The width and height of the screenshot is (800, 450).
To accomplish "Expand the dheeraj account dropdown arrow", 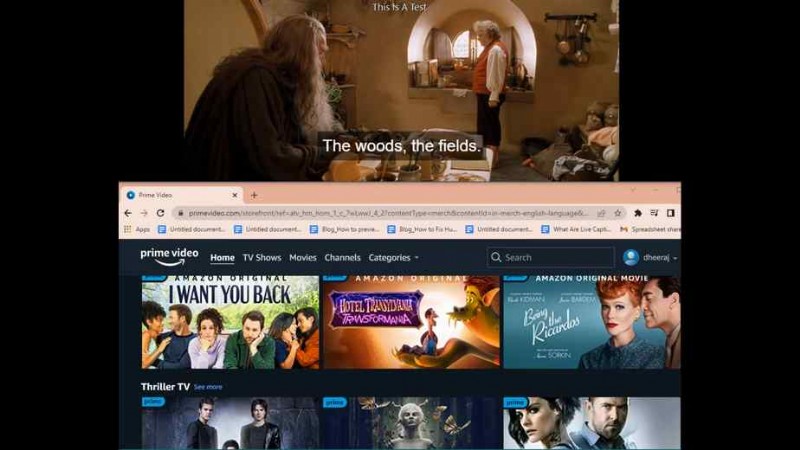I will (x=675, y=258).
